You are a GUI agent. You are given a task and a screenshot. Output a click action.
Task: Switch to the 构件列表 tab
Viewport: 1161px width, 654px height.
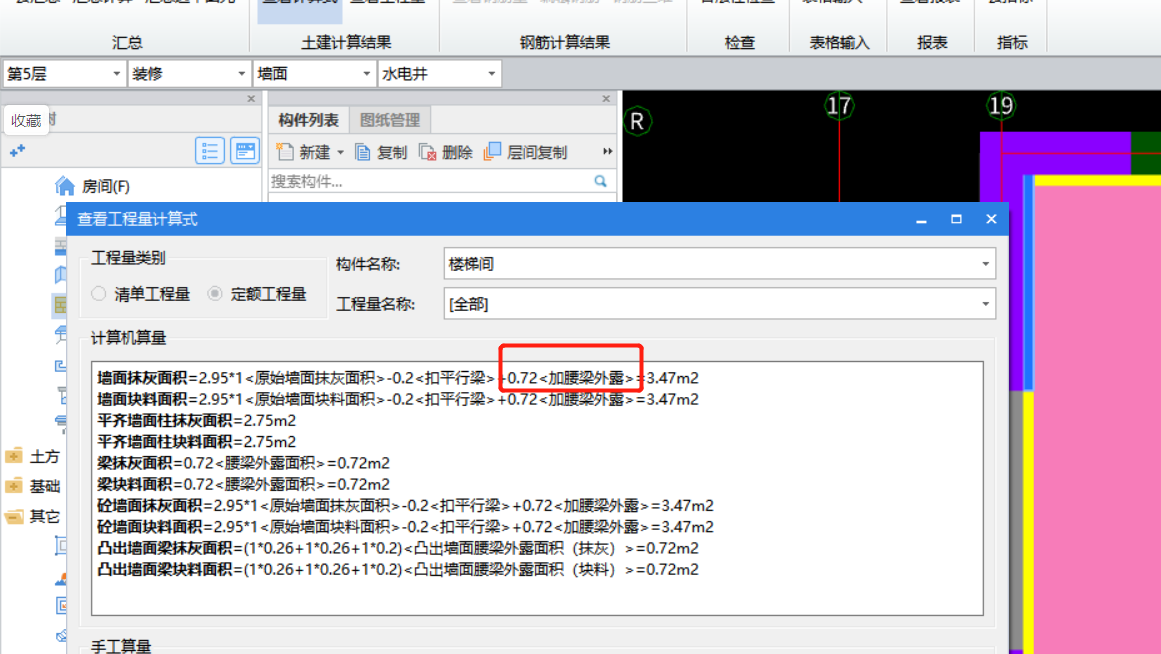pos(308,120)
